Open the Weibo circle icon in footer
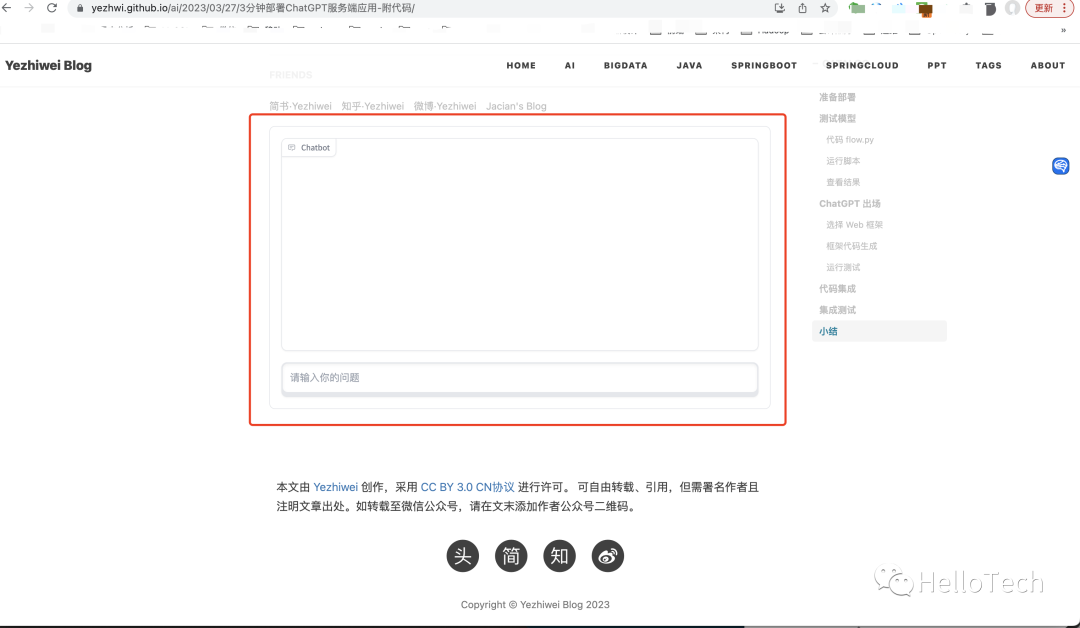 click(608, 556)
